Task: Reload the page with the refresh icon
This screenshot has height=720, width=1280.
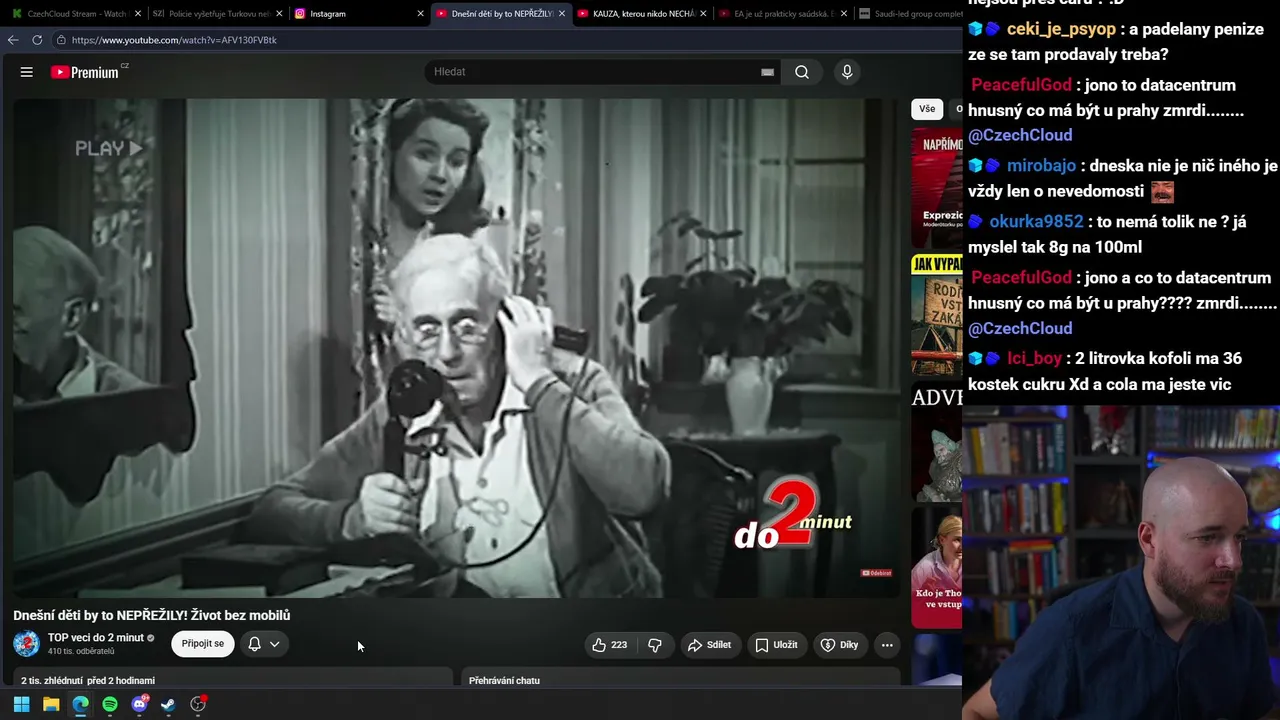Action: coord(37,40)
